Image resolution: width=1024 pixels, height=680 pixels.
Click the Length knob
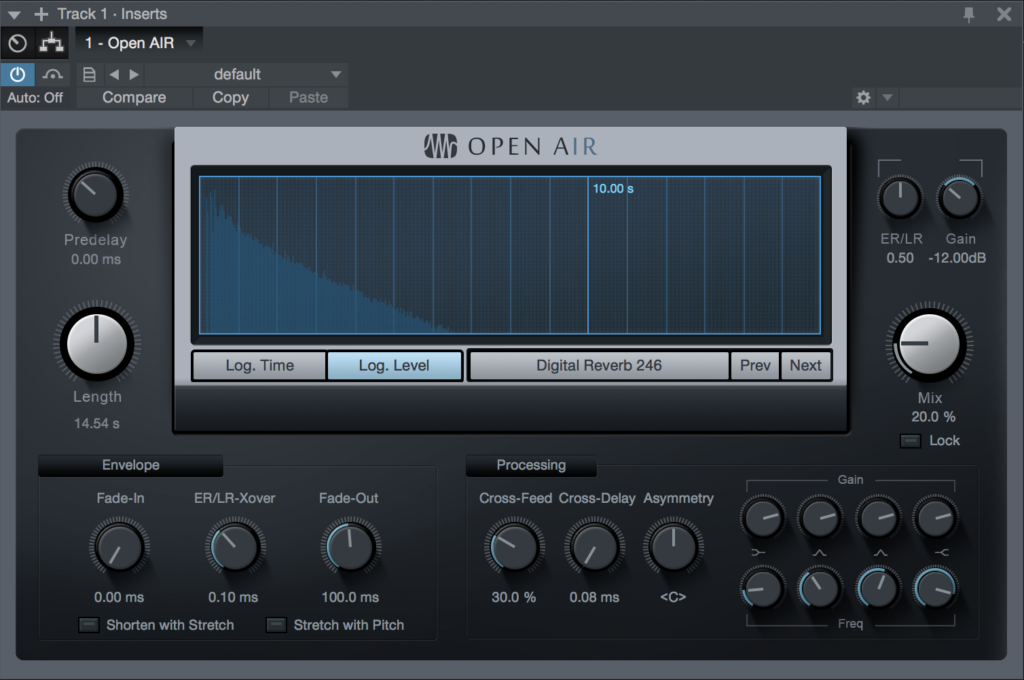tap(97, 344)
